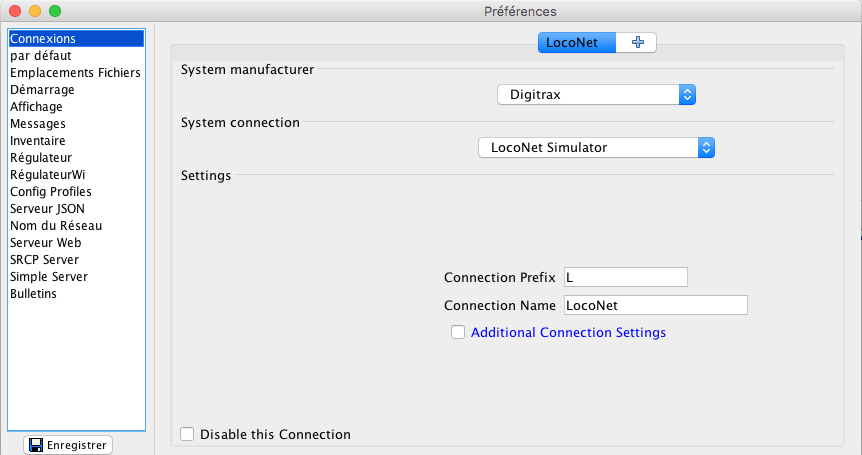Click the red close window button
Screen dimensions: 862x455
(15, 11)
